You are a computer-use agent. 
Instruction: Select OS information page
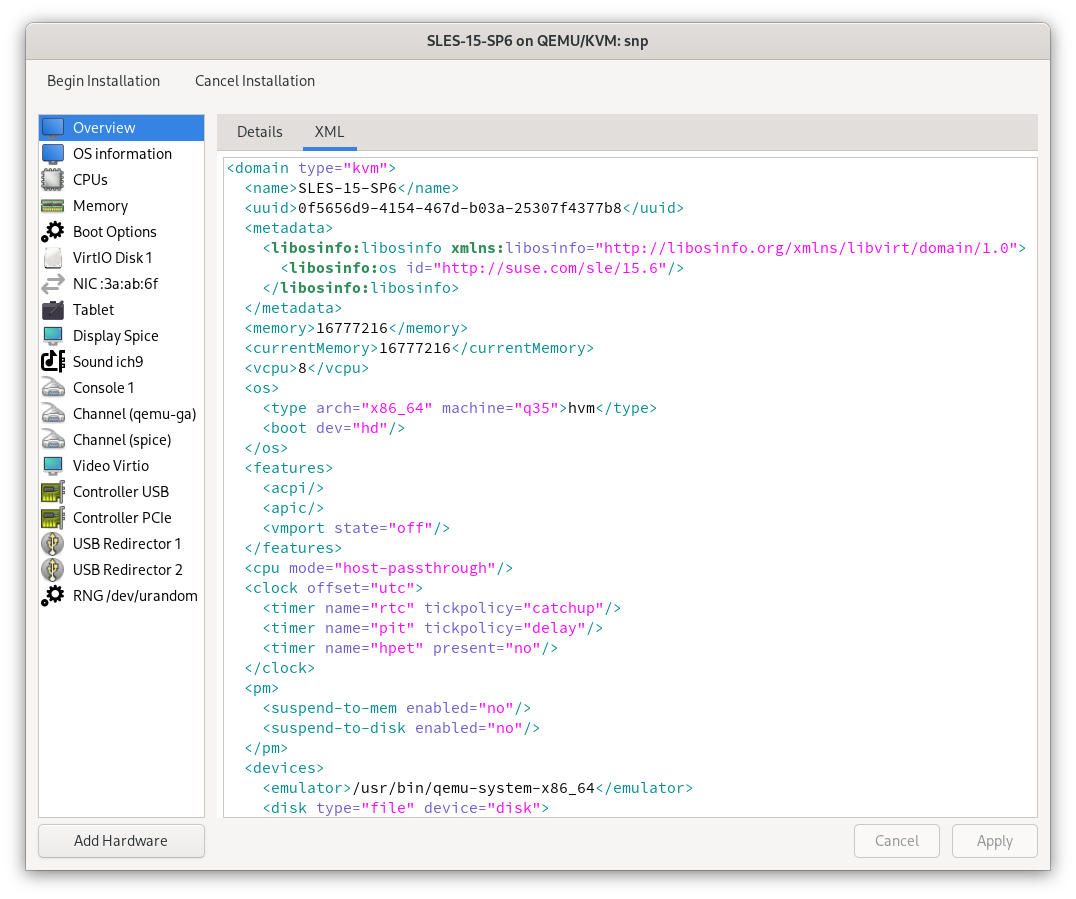pyautogui.click(x=121, y=153)
